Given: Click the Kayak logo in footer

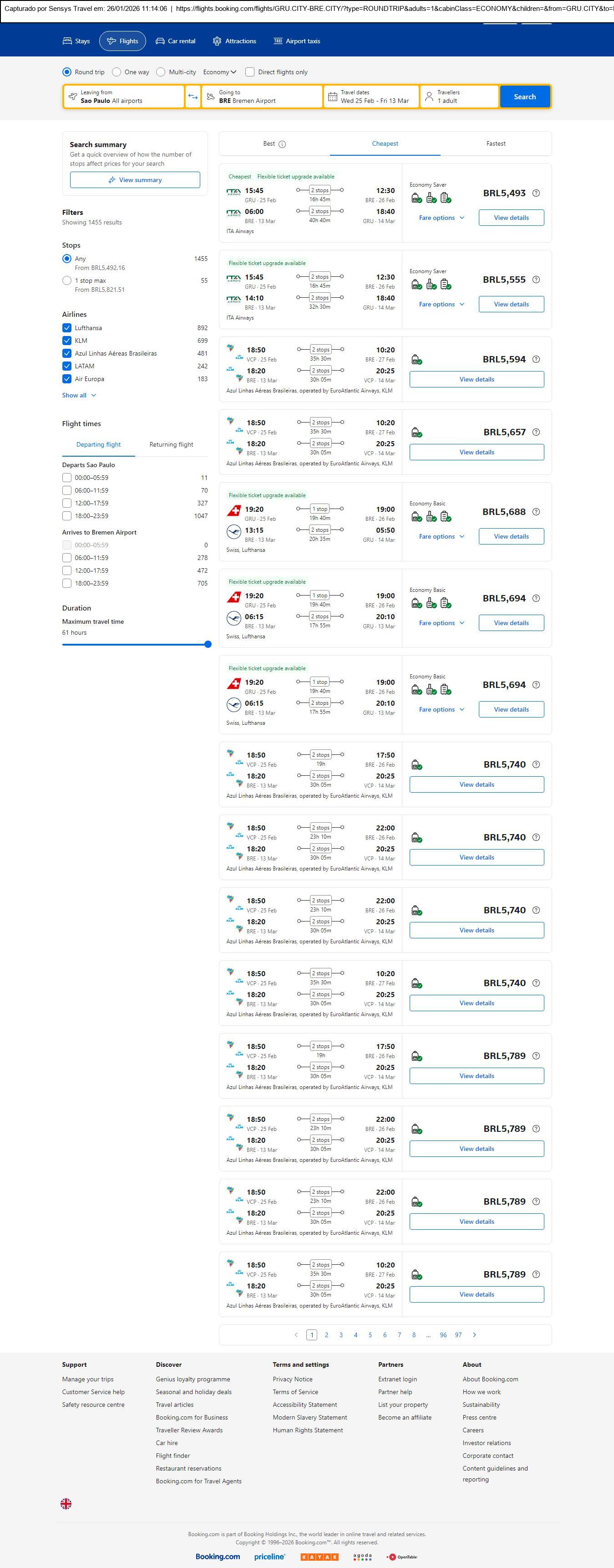Looking at the screenshot, I should [x=320, y=1557].
